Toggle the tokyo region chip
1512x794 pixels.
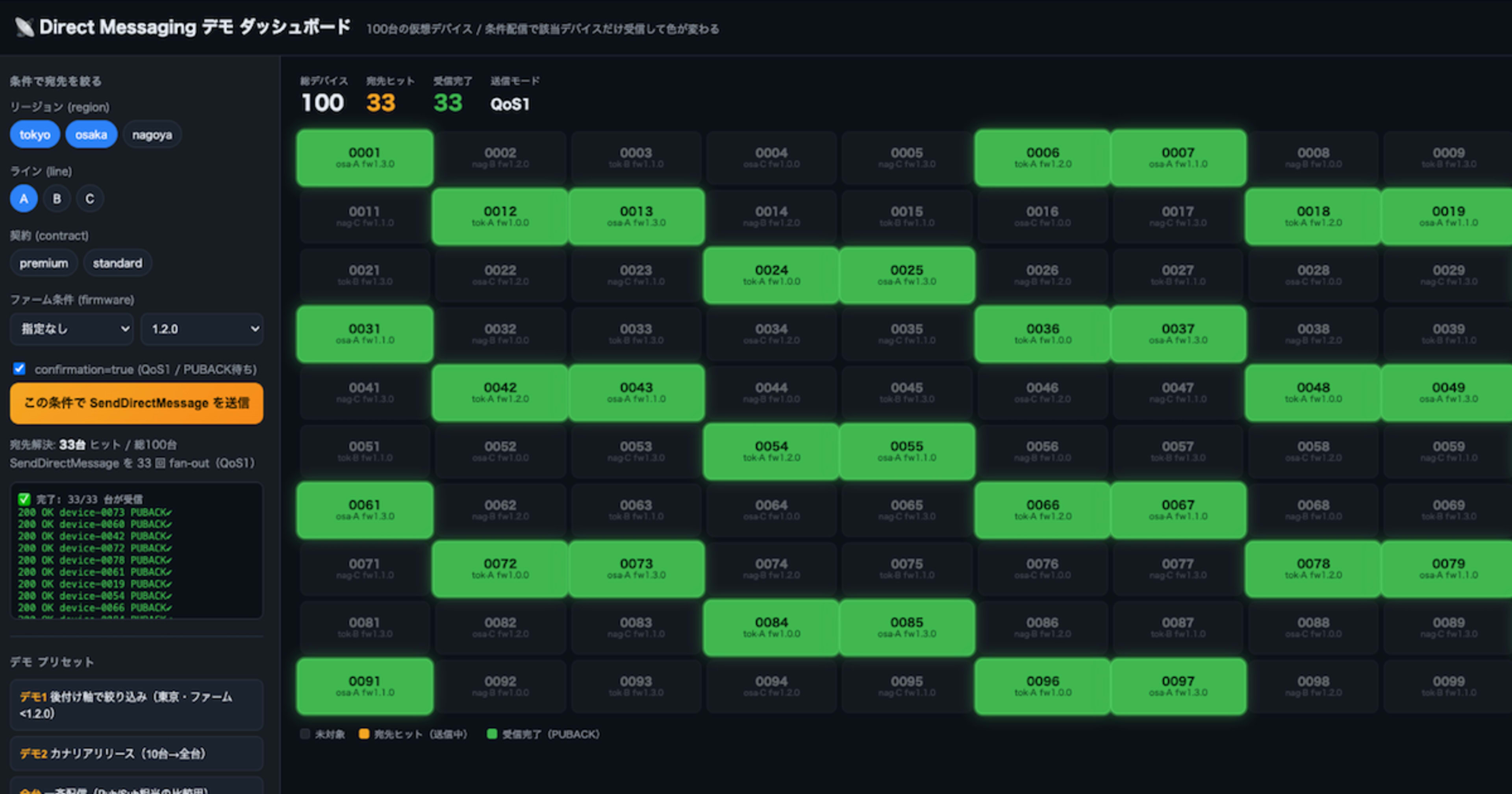pos(35,134)
